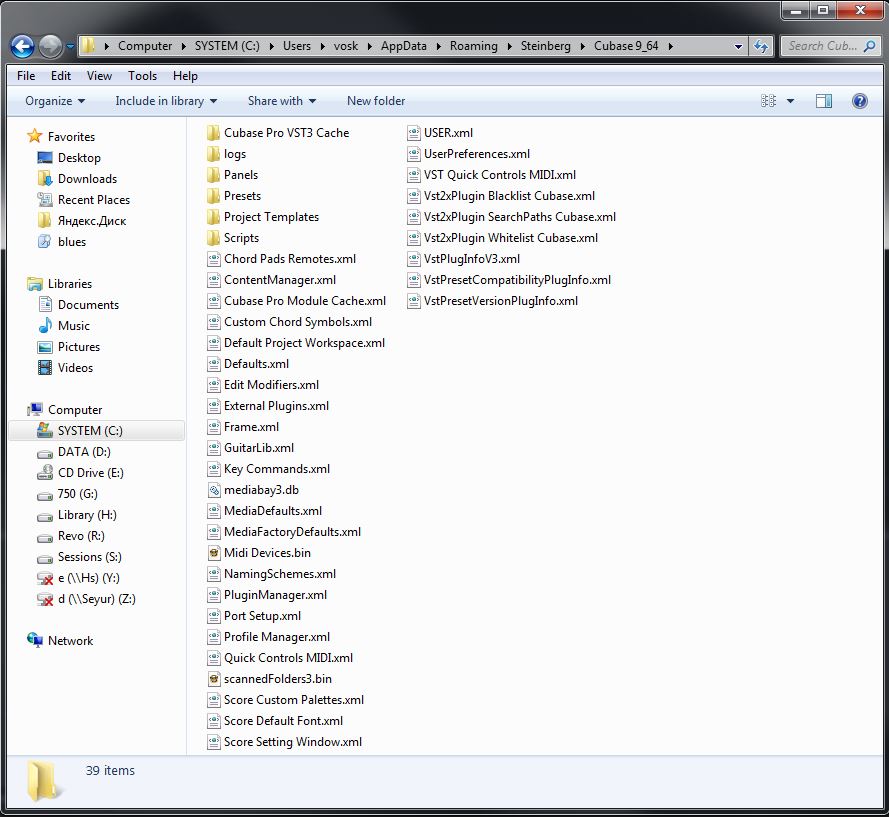Click the Presets folder icon

(x=213, y=196)
